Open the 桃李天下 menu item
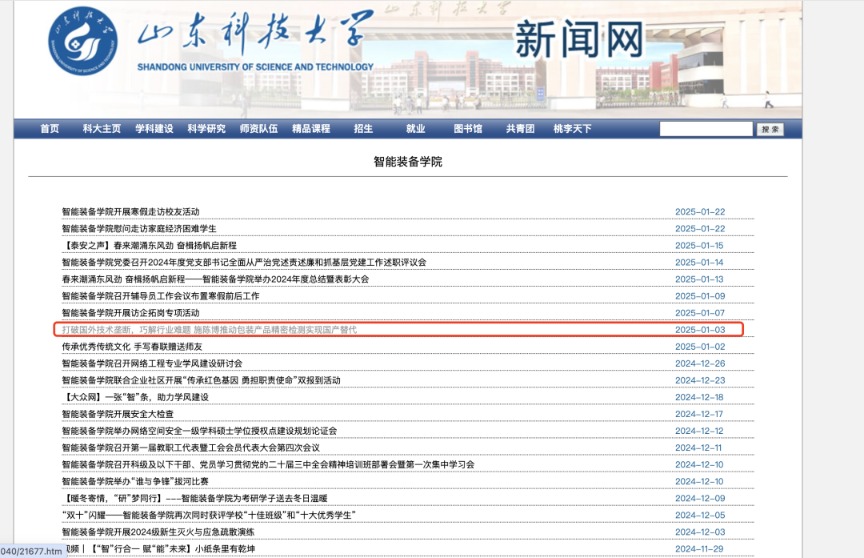The height and width of the screenshot is (558, 864). (x=572, y=129)
